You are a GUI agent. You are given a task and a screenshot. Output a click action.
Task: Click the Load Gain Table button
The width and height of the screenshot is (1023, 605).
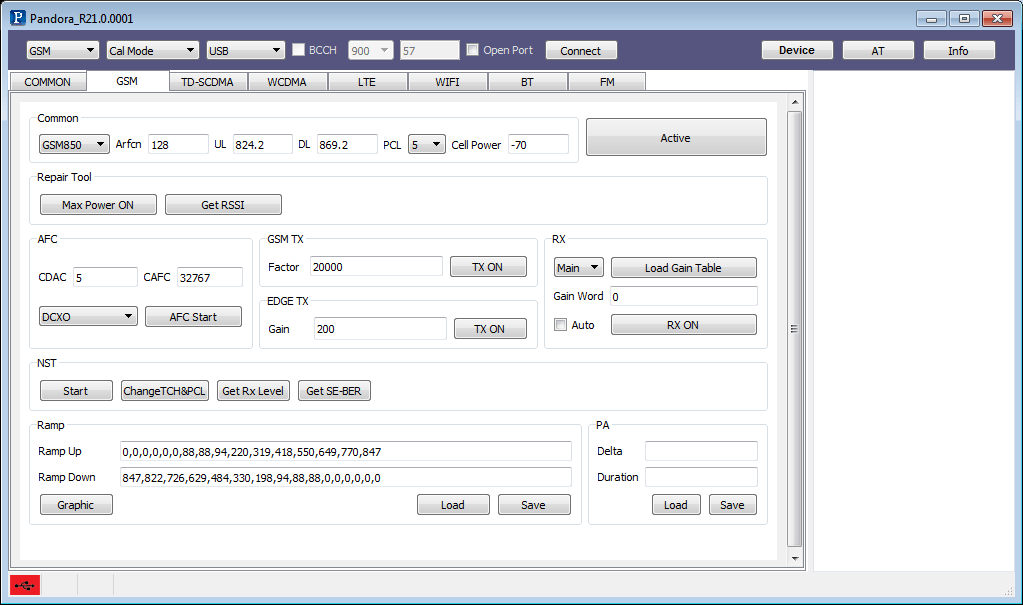683,267
